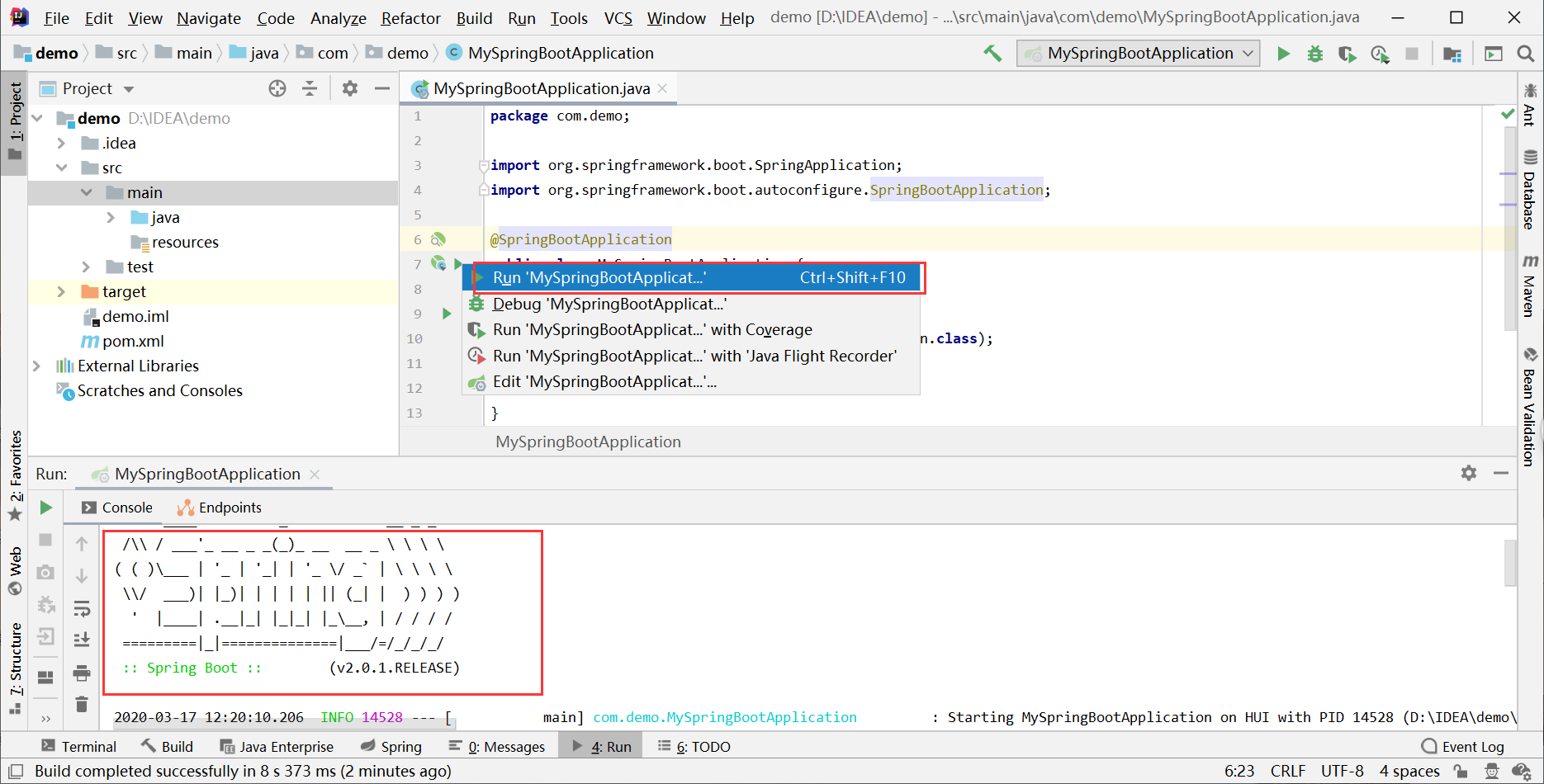Click the up stack trace arrow in console
Image resolution: width=1544 pixels, height=784 pixels.
coord(82,544)
